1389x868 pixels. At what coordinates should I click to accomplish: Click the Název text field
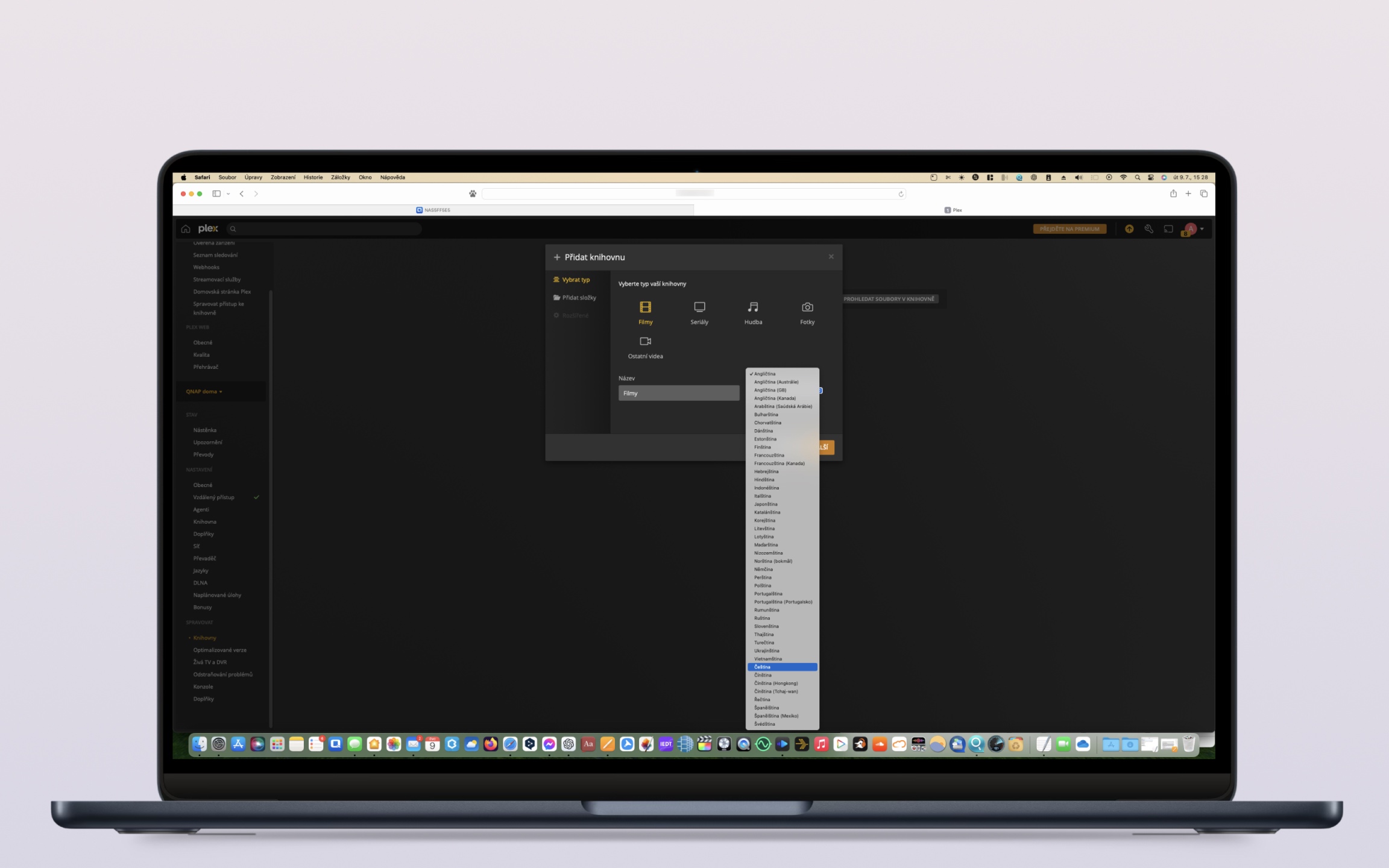click(678, 393)
